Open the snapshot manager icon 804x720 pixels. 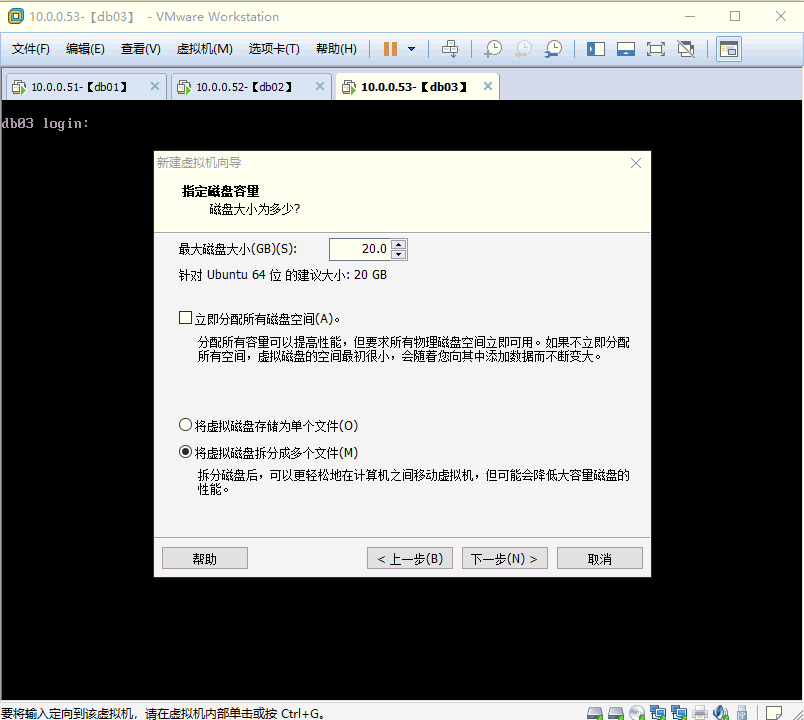[x=553, y=48]
